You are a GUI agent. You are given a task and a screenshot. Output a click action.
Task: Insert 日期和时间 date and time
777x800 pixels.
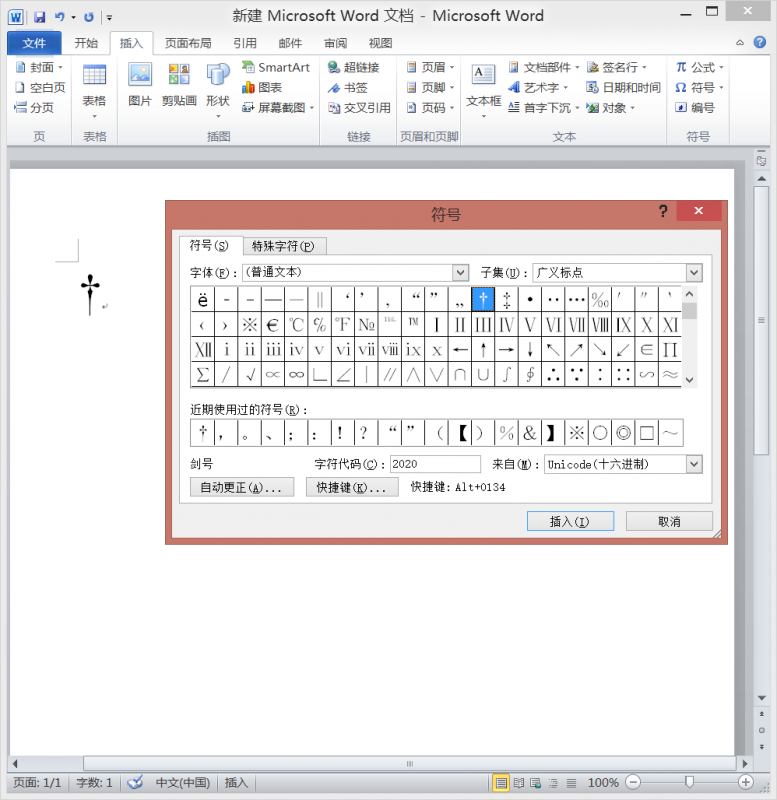623,88
